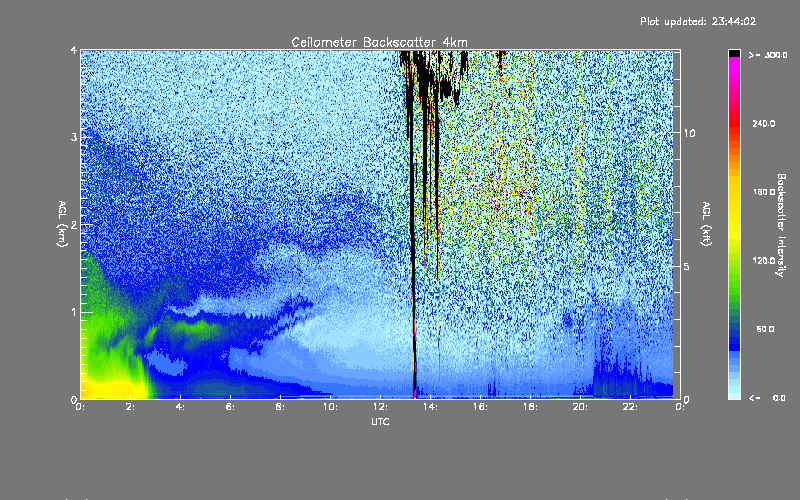
Task: Click the '3' km tick on left axis
Action: 74,137
